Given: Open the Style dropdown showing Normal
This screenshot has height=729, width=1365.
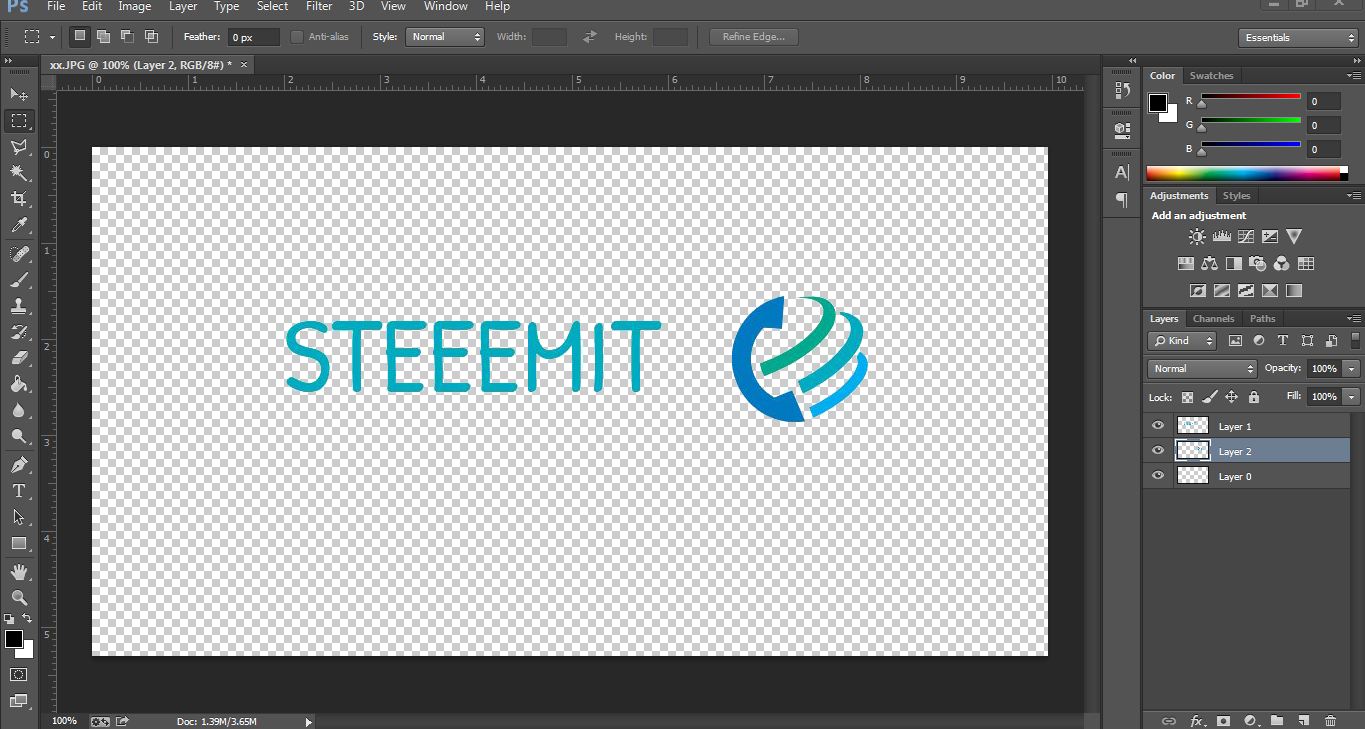Looking at the screenshot, I should [445, 37].
